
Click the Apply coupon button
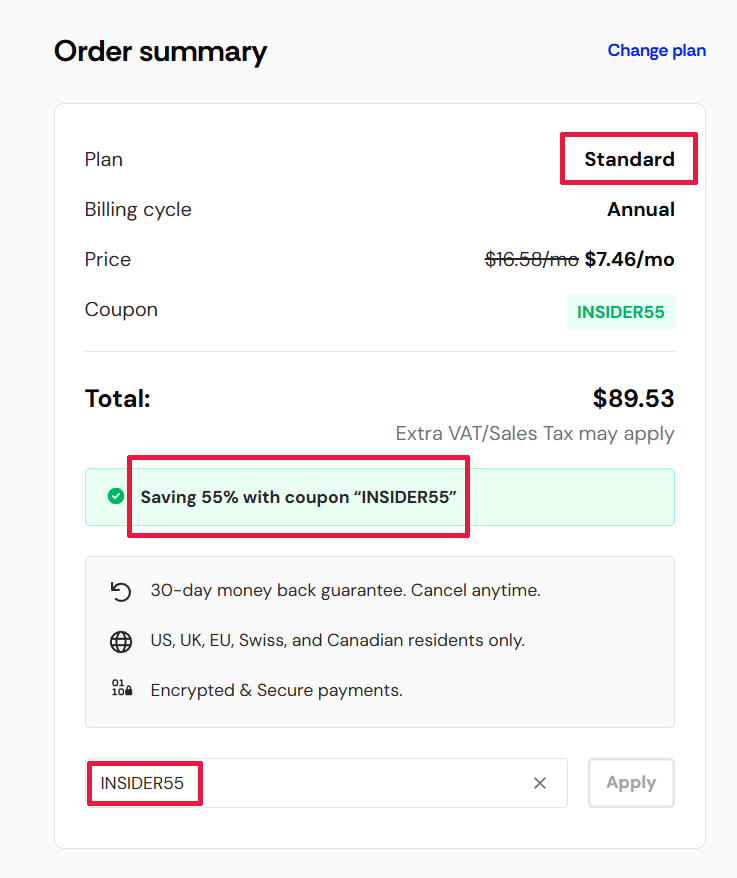point(631,782)
